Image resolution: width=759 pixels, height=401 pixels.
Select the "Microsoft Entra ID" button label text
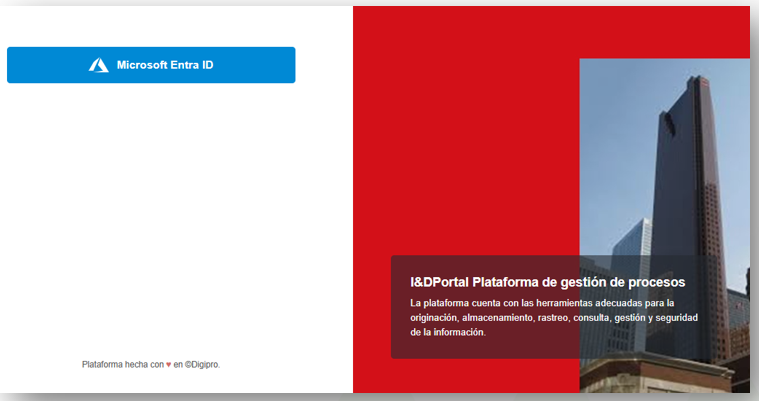pos(165,65)
